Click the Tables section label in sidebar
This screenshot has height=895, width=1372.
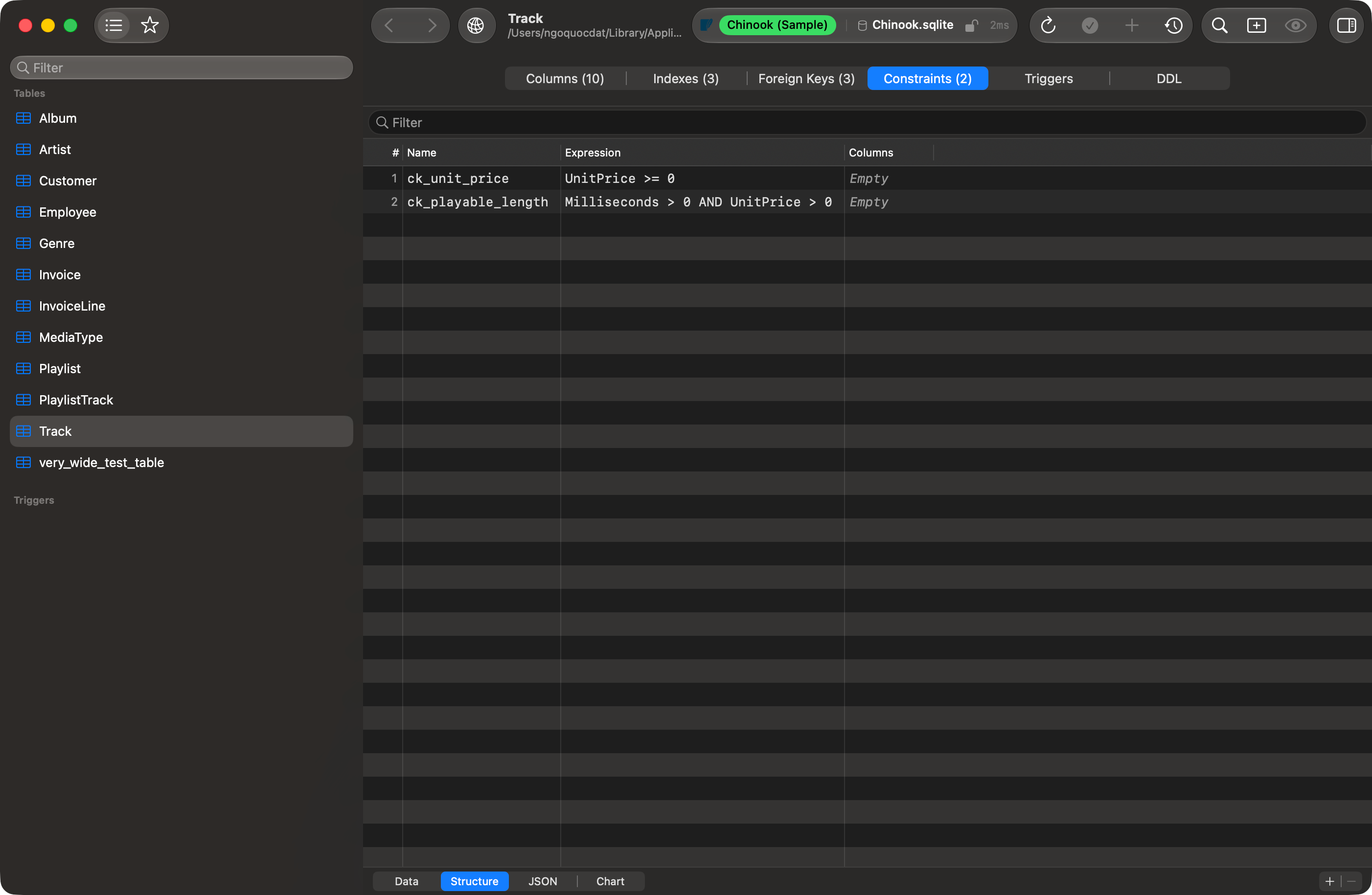click(x=29, y=93)
